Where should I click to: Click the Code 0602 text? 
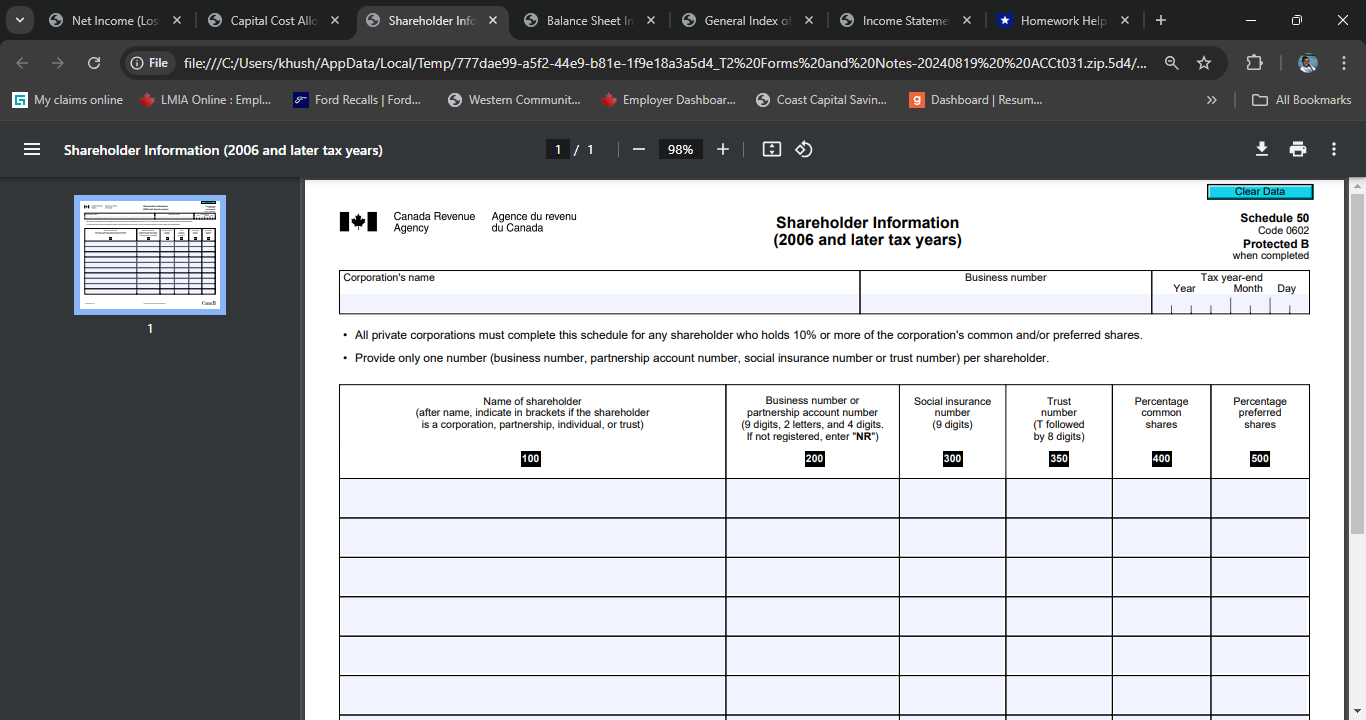(1283, 231)
